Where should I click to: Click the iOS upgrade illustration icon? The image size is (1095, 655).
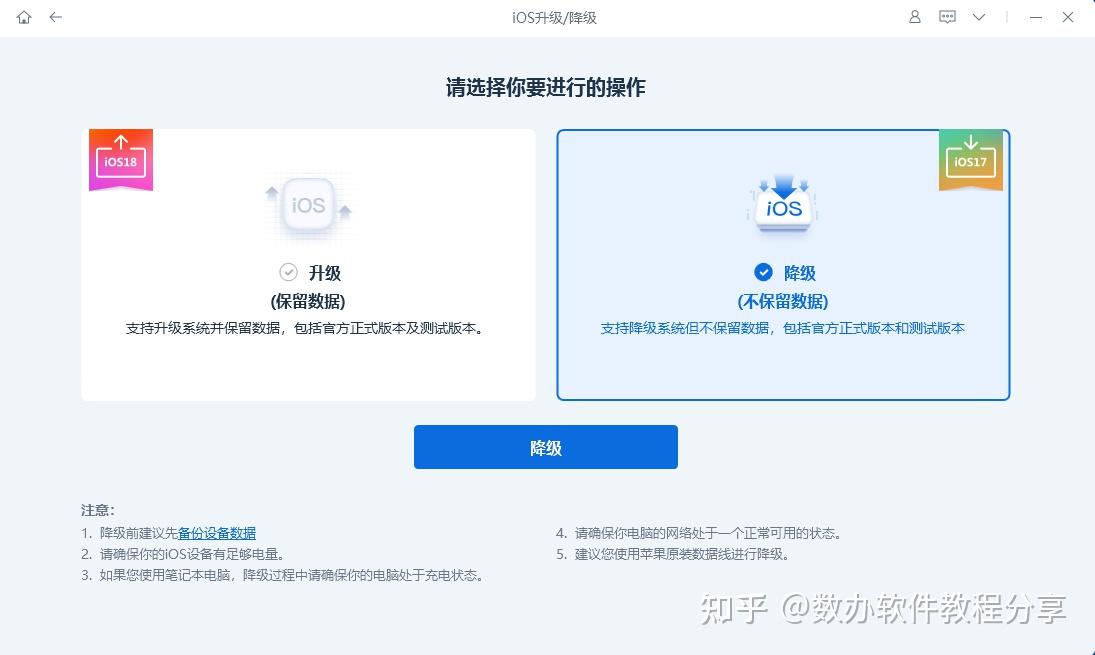[309, 205]
